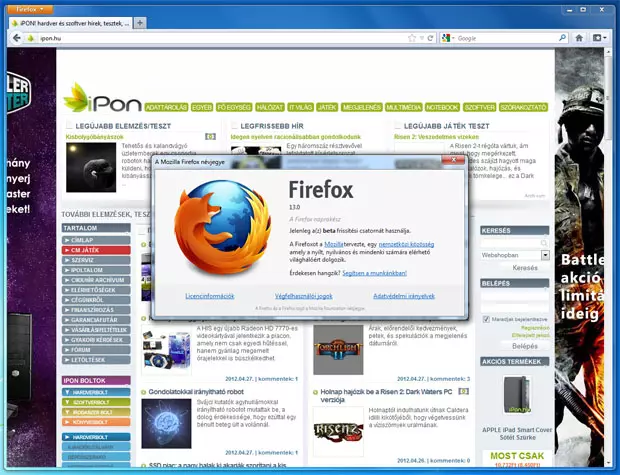This screenshot has width=620, height=475.
Task: Open SZERVIZ in the sidebar
Action: point(96,260)
